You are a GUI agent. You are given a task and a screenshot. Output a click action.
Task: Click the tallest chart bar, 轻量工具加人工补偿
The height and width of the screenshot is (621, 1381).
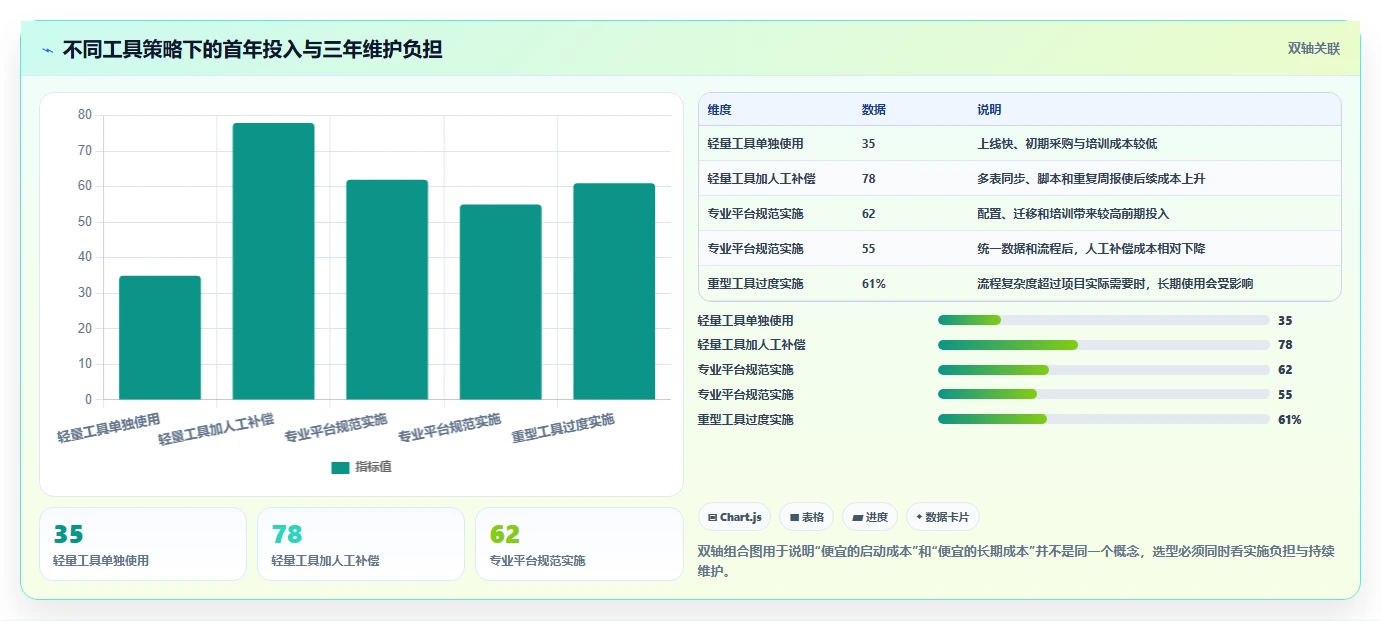273,261
